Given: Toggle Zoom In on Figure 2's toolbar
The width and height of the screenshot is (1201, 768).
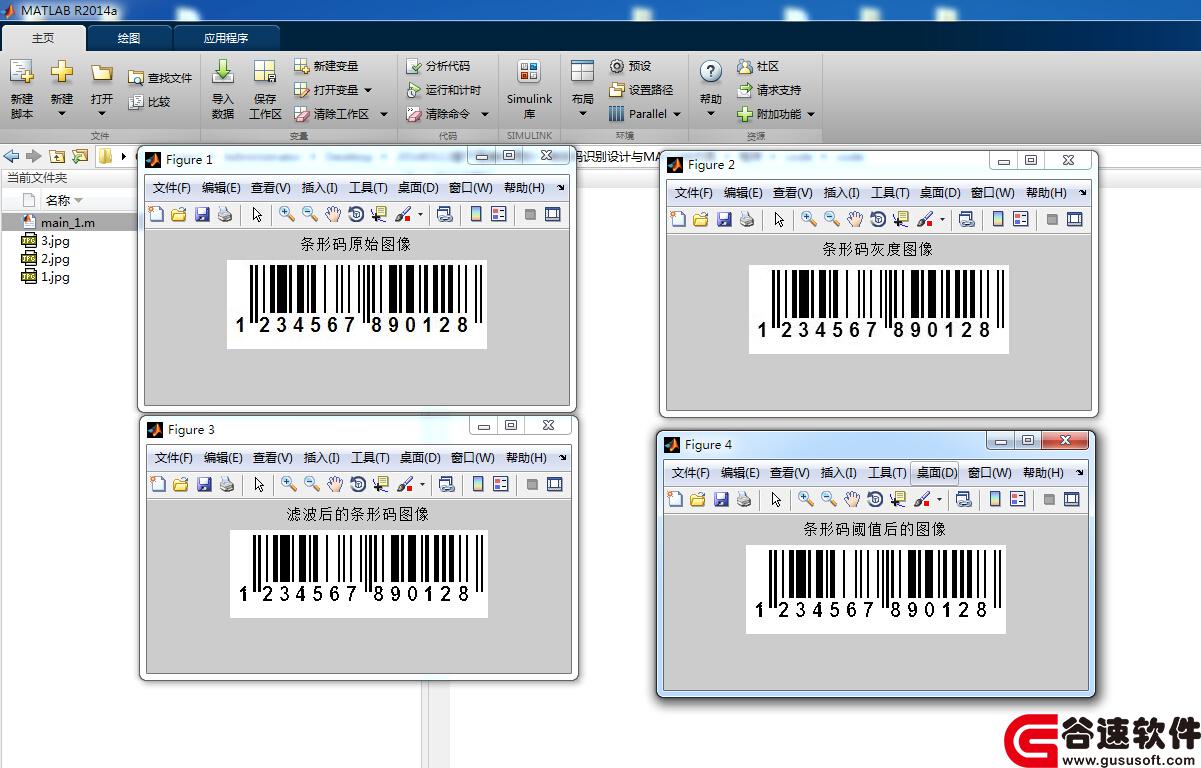Looking at the screenshot, I should [x=808, y=219].
